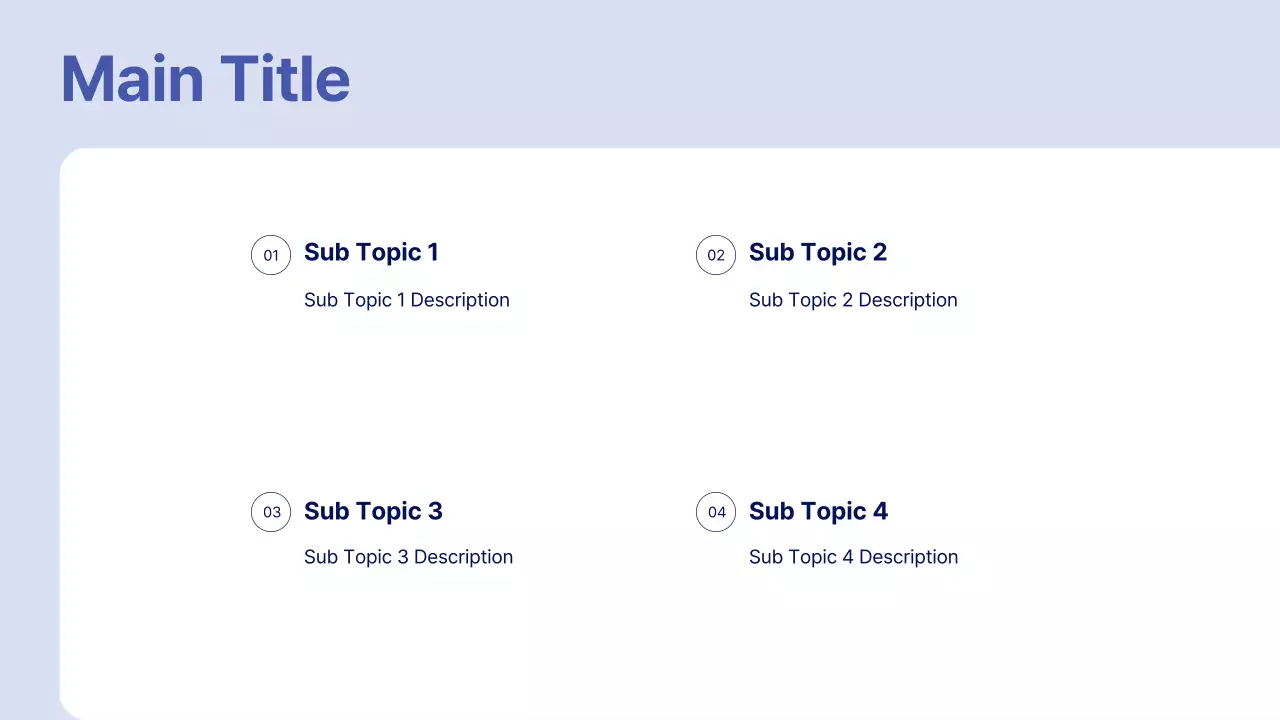Click the 01 numbered circle badge
The width and height of the screenshot is (1280, 720).
271,255
